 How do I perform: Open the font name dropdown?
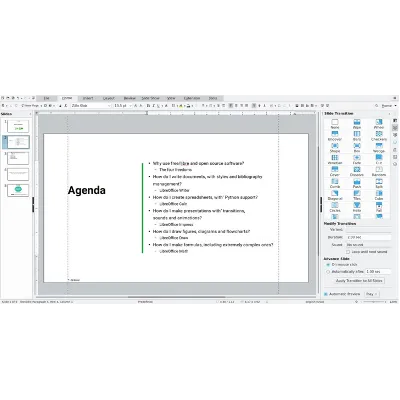click(109, 105)
